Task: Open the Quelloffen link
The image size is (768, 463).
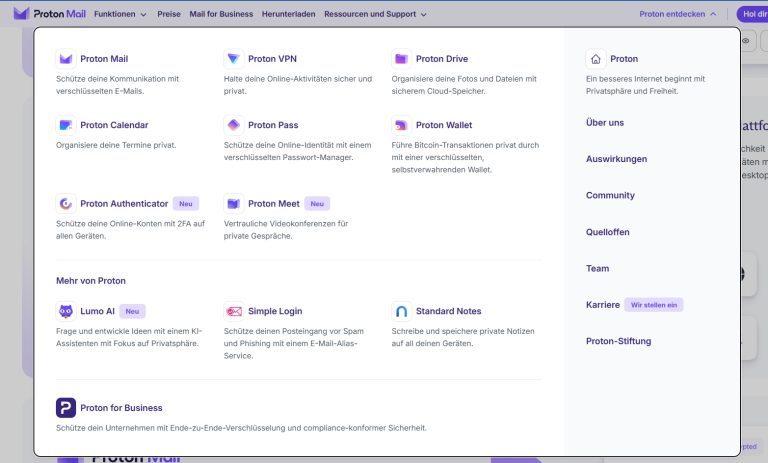Action: [607, 232]
